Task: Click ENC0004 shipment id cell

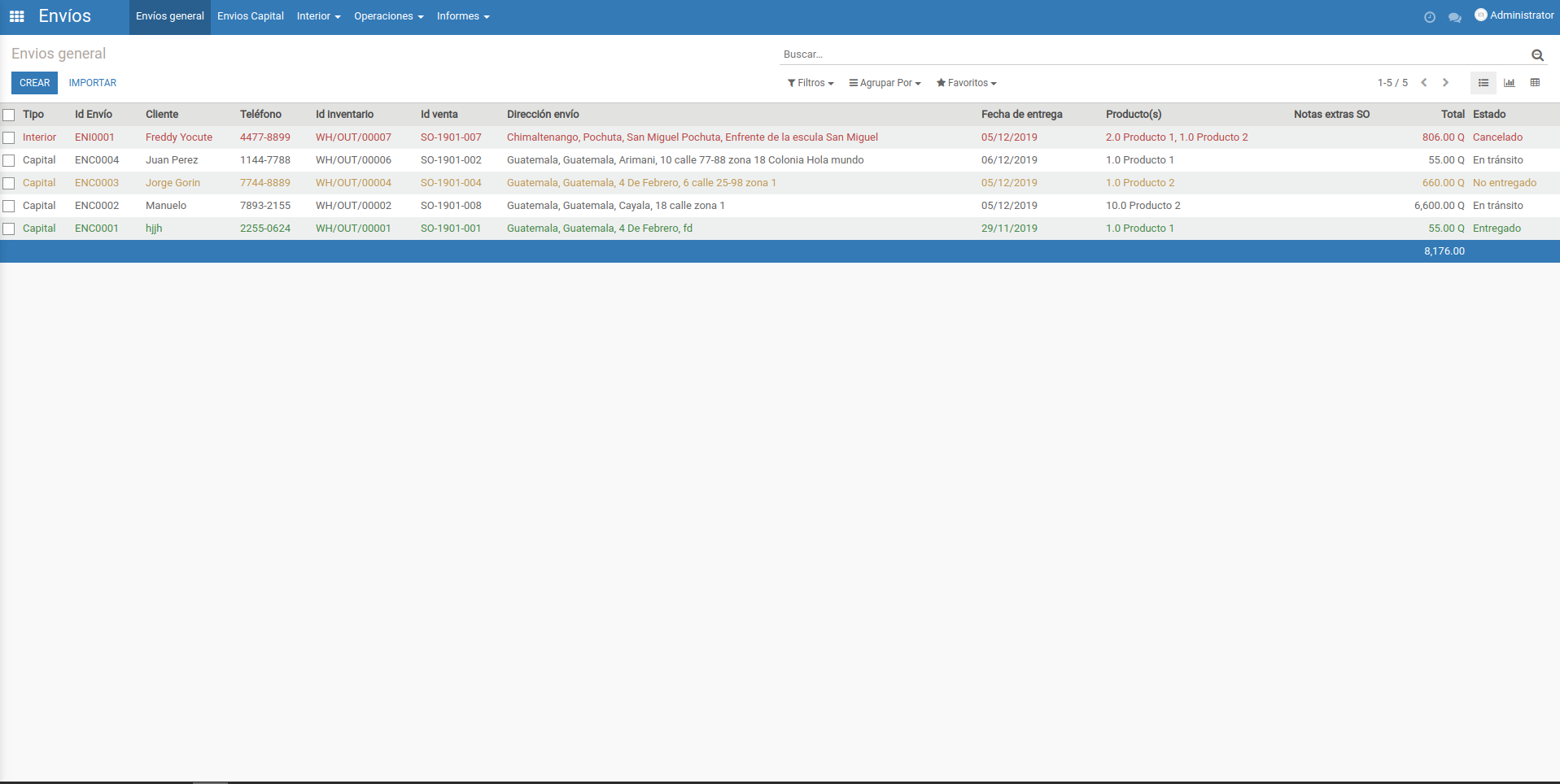Action: pyautogui.click(x=97, y=160)
